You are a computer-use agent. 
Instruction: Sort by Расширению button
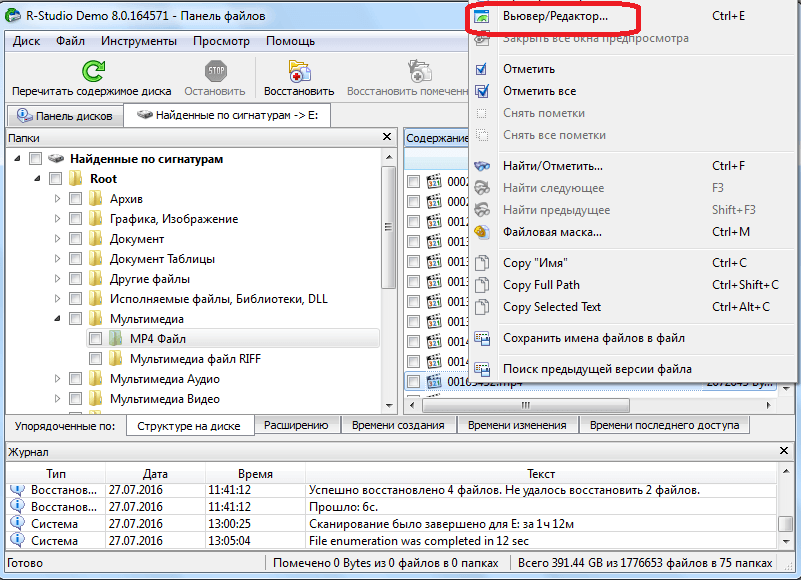[x=295, y=425]
